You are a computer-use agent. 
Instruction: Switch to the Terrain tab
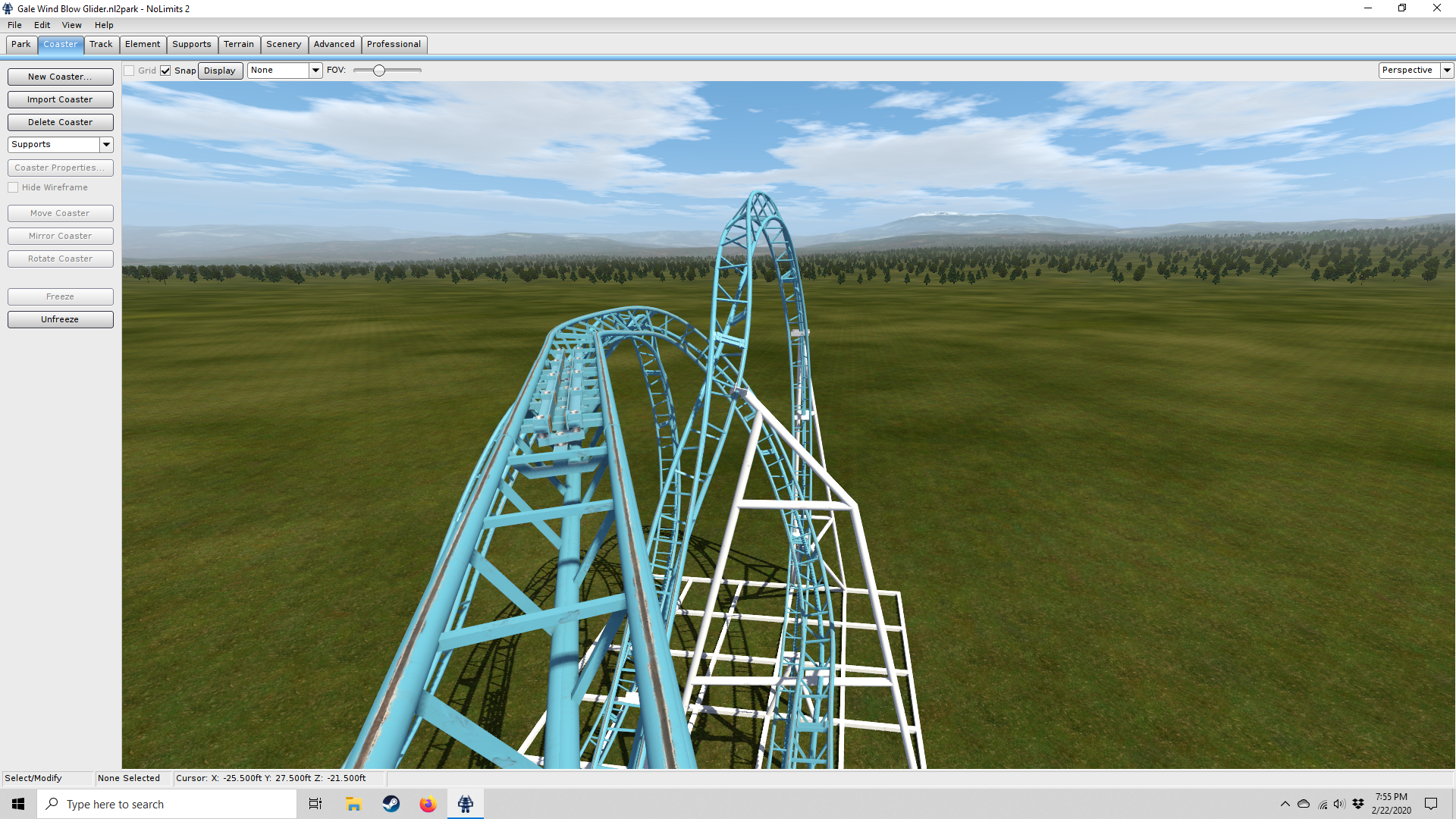(x=238, y=44)
